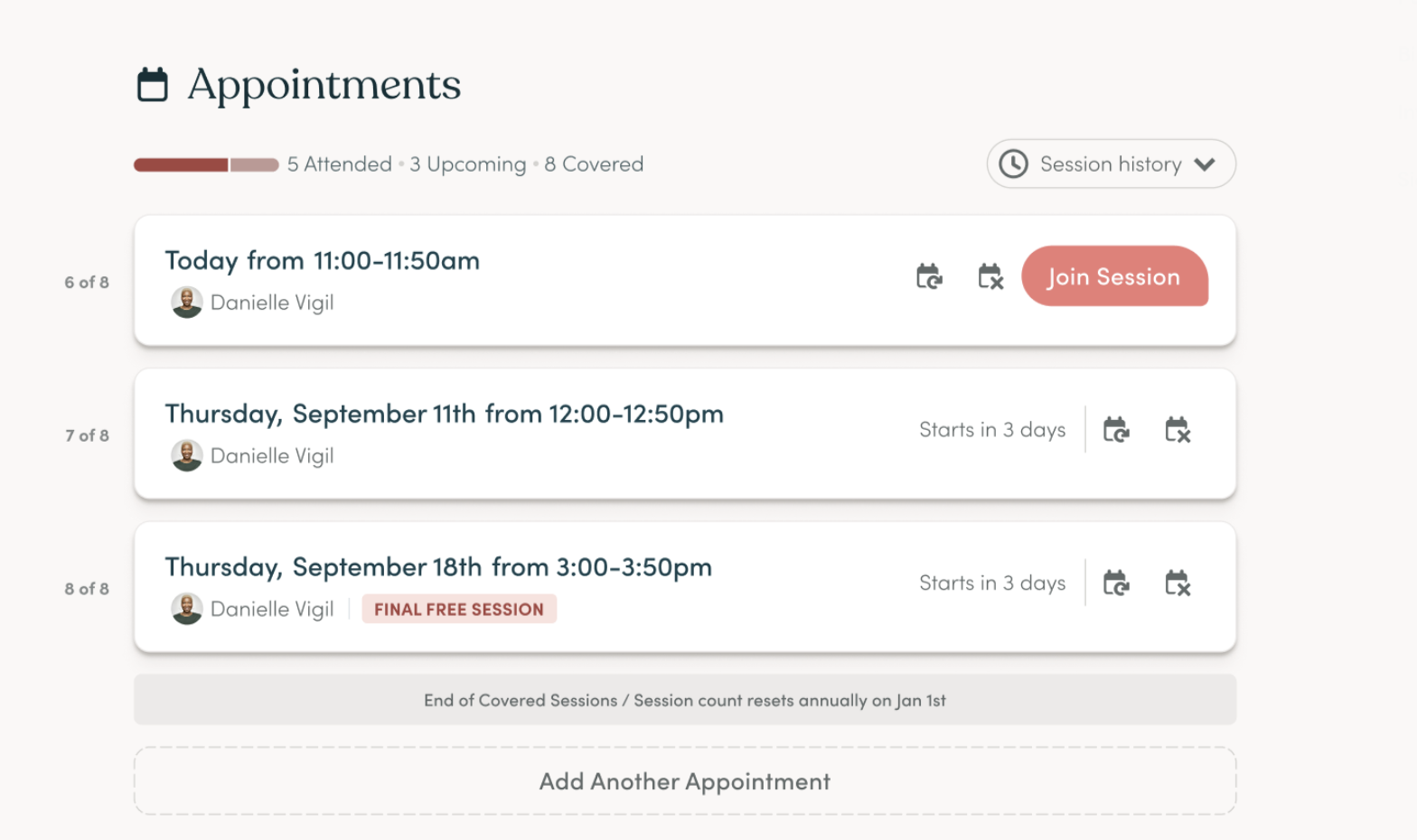Click Danielle Vigil's name on September 18th
This screenshot has width=1417, height=840.
272,610
